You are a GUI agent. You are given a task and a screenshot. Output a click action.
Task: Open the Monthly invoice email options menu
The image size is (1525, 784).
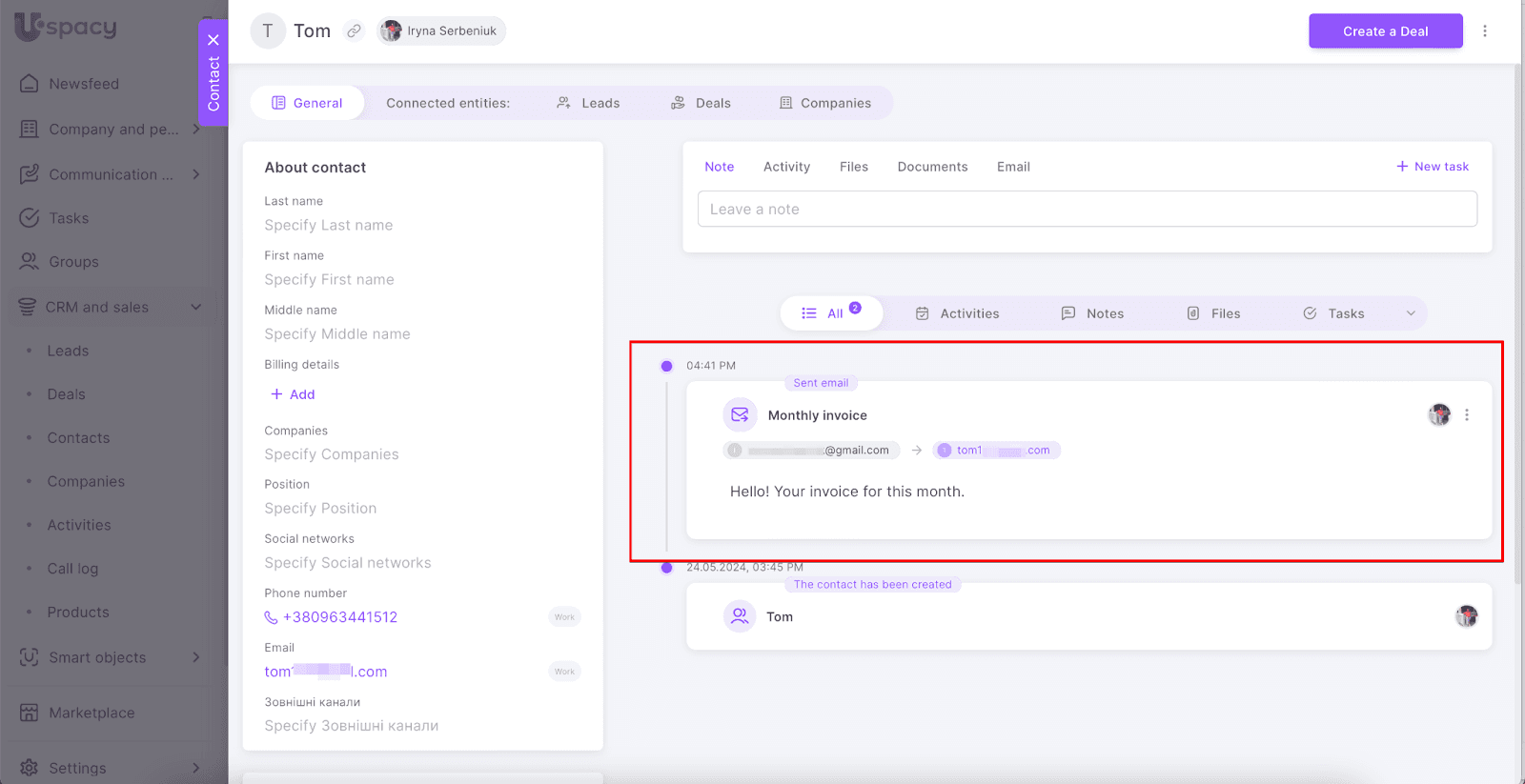(x=1466, y=415)
